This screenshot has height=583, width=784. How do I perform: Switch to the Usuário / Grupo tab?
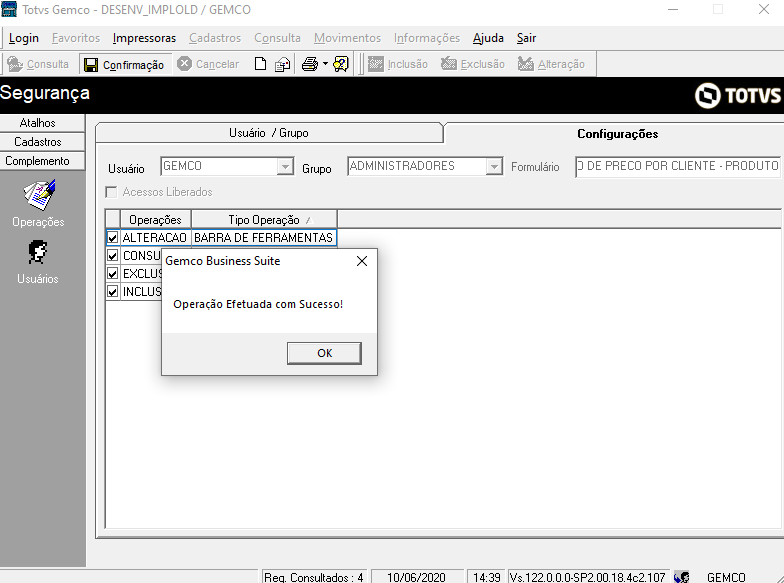click(269, 133)
